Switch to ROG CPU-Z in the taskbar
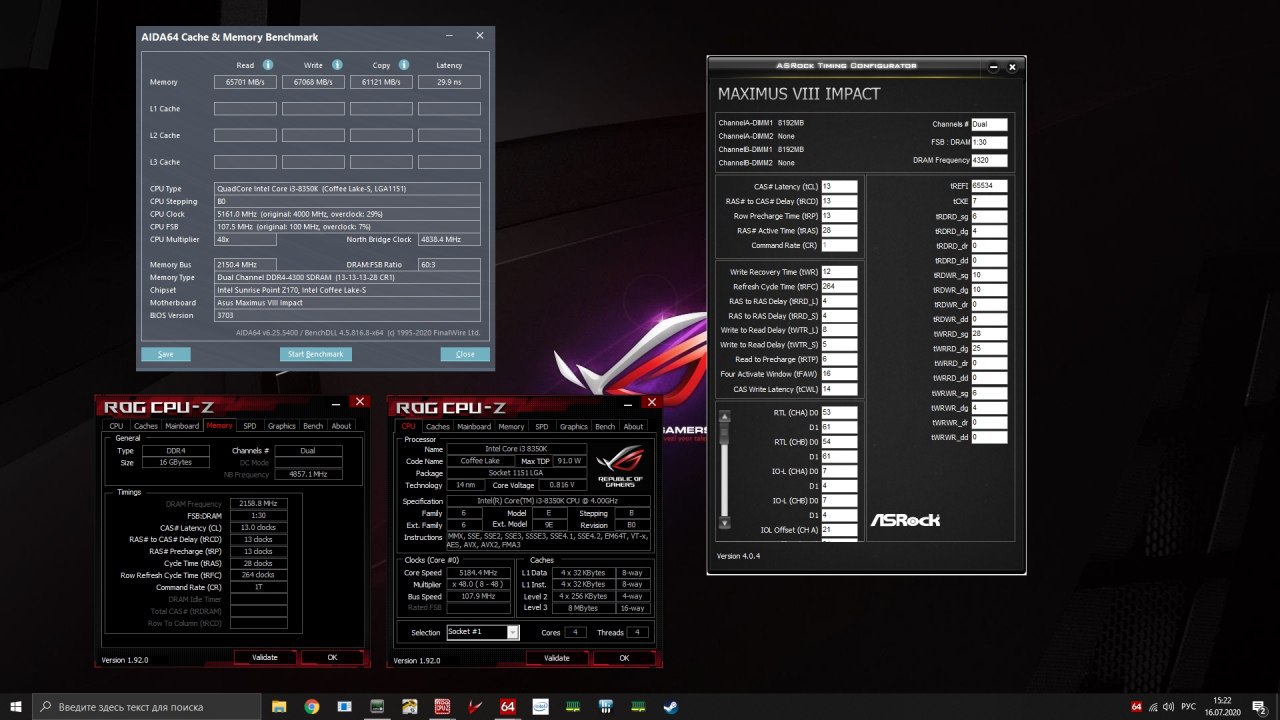This screenshot has height=720, width=1280. tap(442, 707)
